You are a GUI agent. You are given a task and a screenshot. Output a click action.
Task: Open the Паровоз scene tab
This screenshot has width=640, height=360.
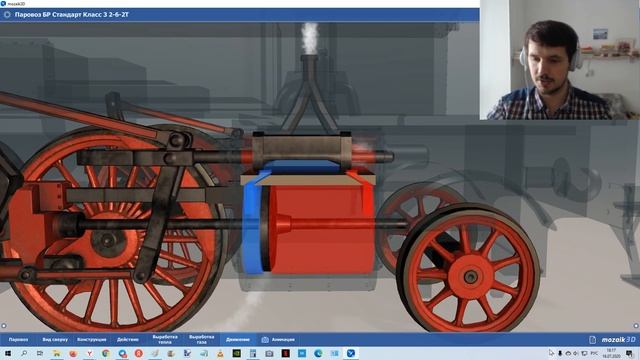(18, 340)
